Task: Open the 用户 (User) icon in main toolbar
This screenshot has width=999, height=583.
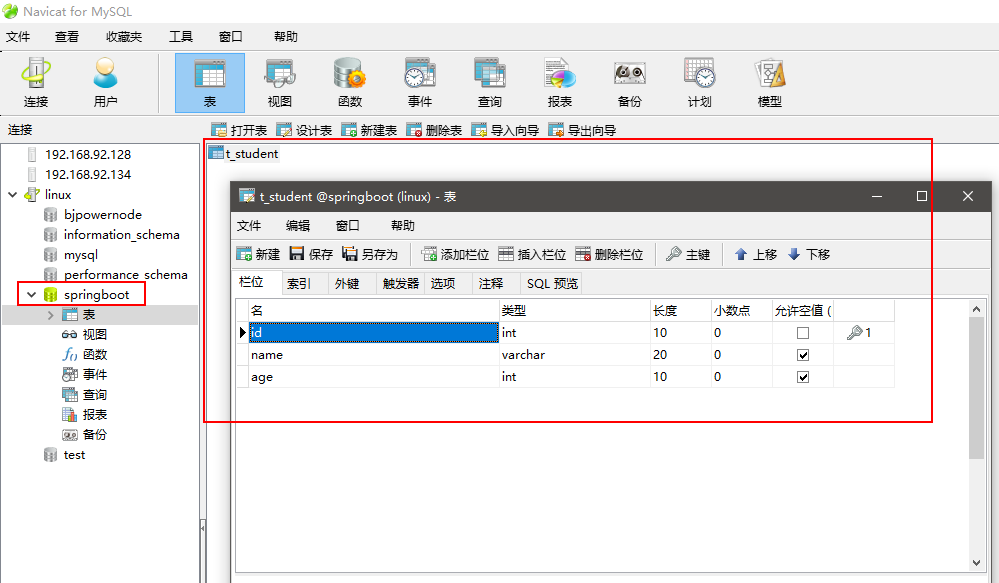Action: pos(105,82)
